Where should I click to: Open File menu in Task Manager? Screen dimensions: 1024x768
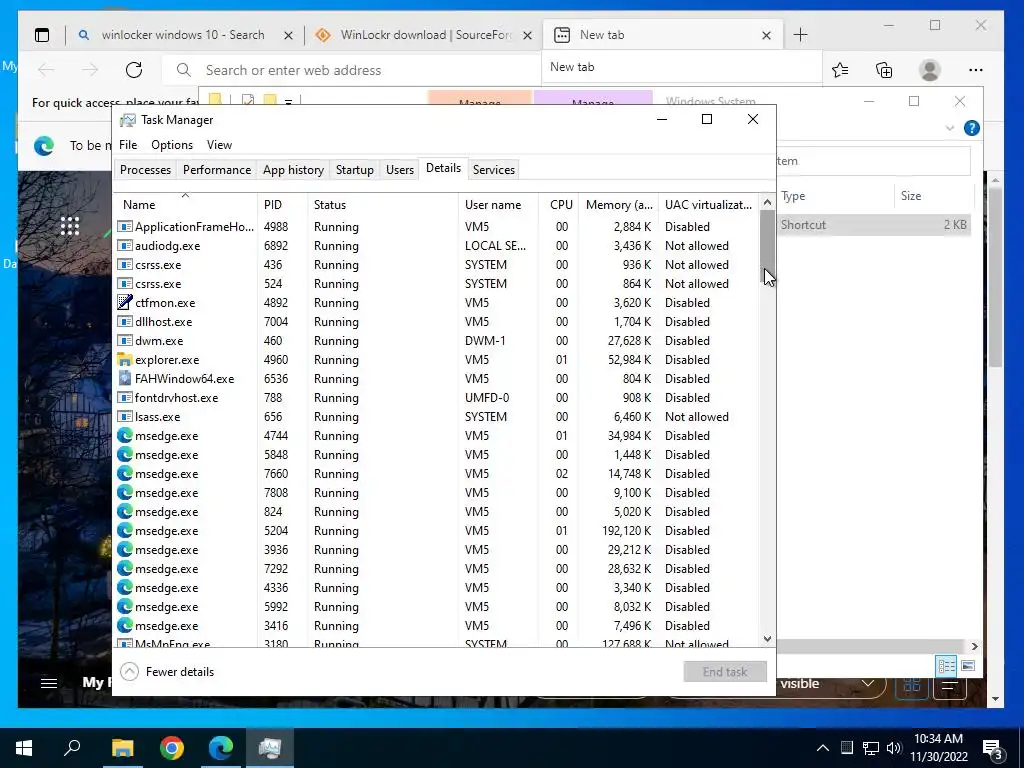(128, 145)
